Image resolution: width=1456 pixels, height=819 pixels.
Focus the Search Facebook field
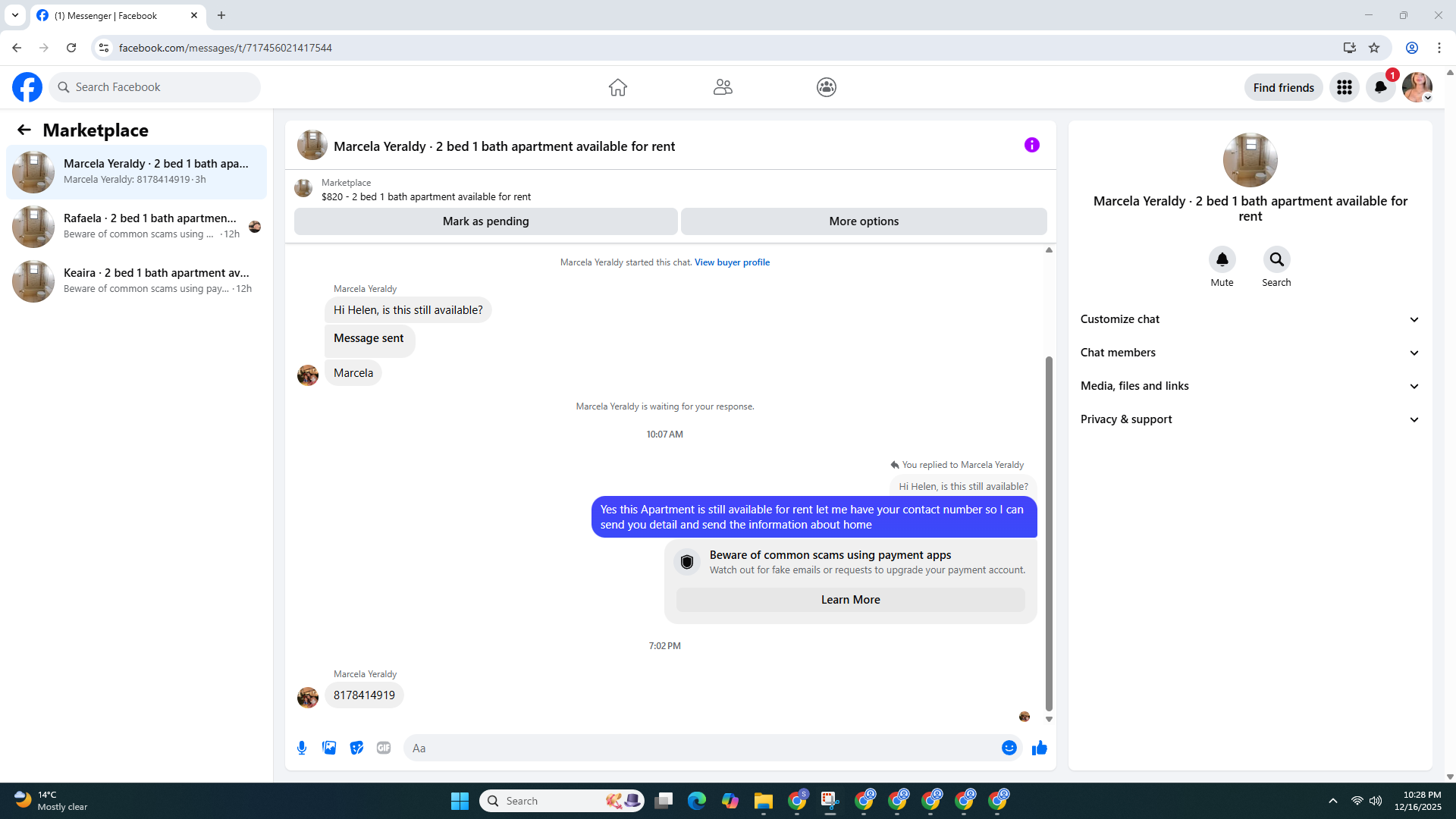(x=155, y=87)
